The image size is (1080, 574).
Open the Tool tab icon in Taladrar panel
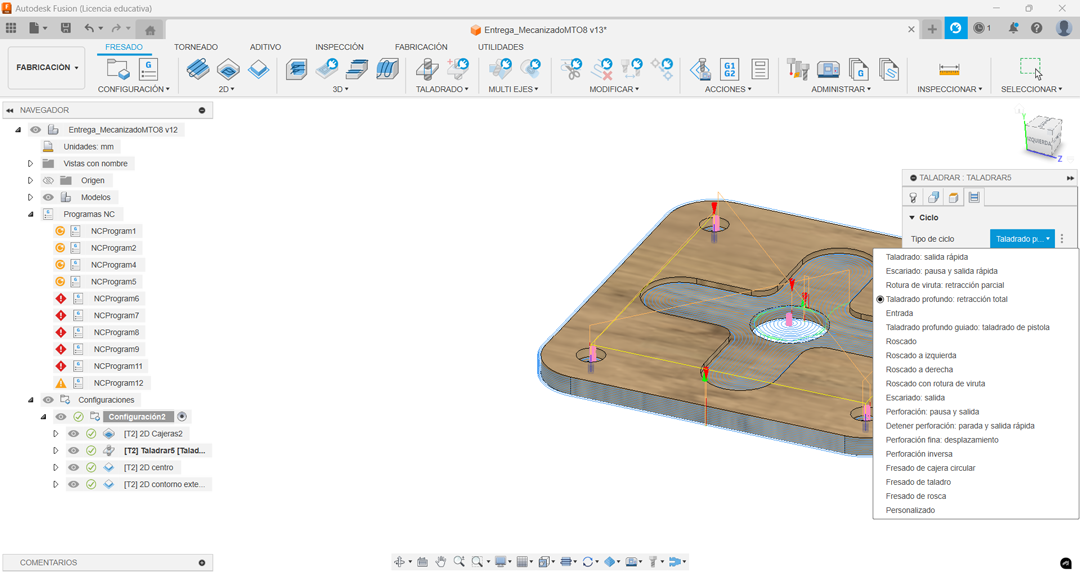tap(913, 198)
